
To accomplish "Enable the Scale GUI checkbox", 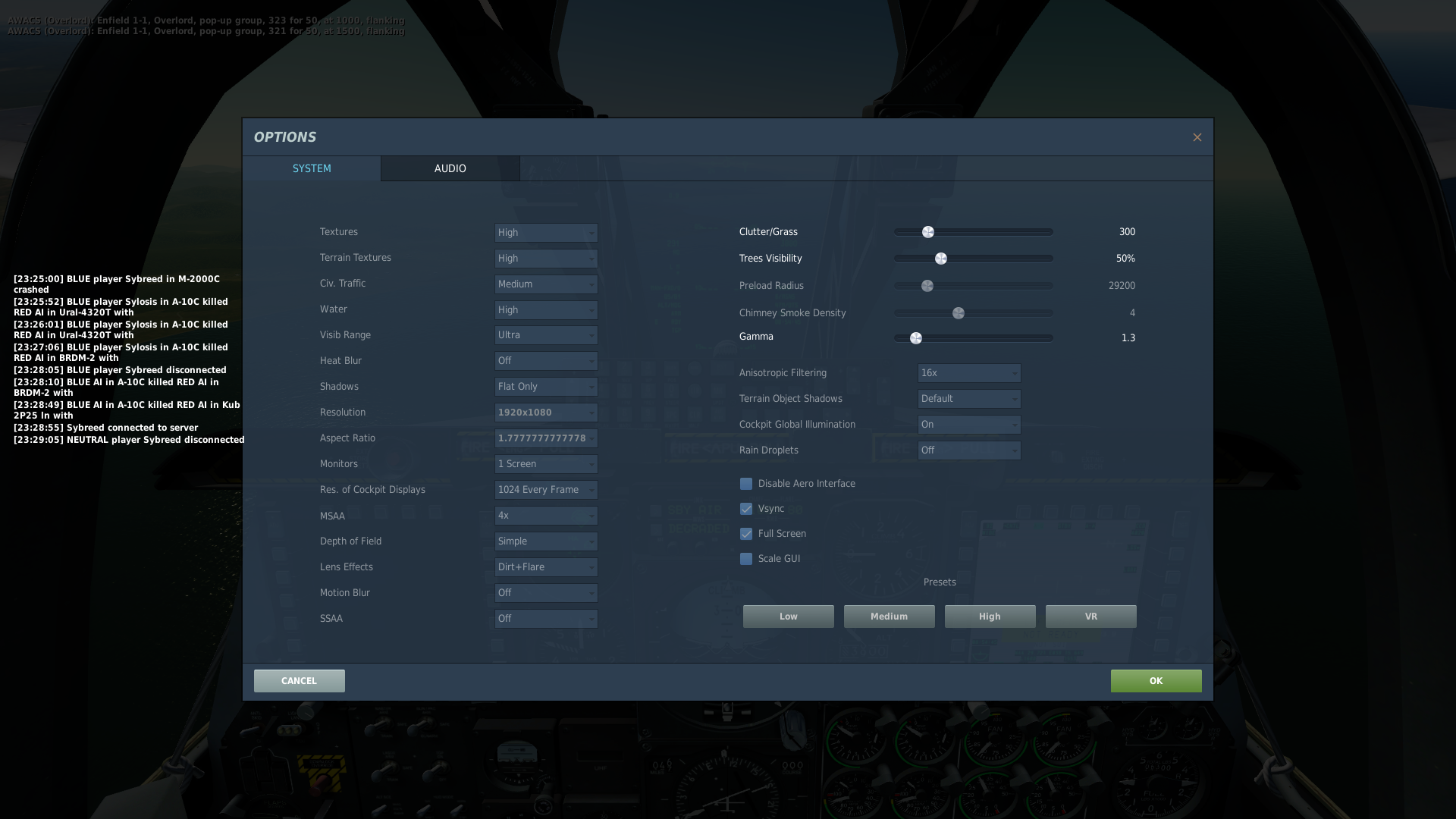I will pos(746,559).
